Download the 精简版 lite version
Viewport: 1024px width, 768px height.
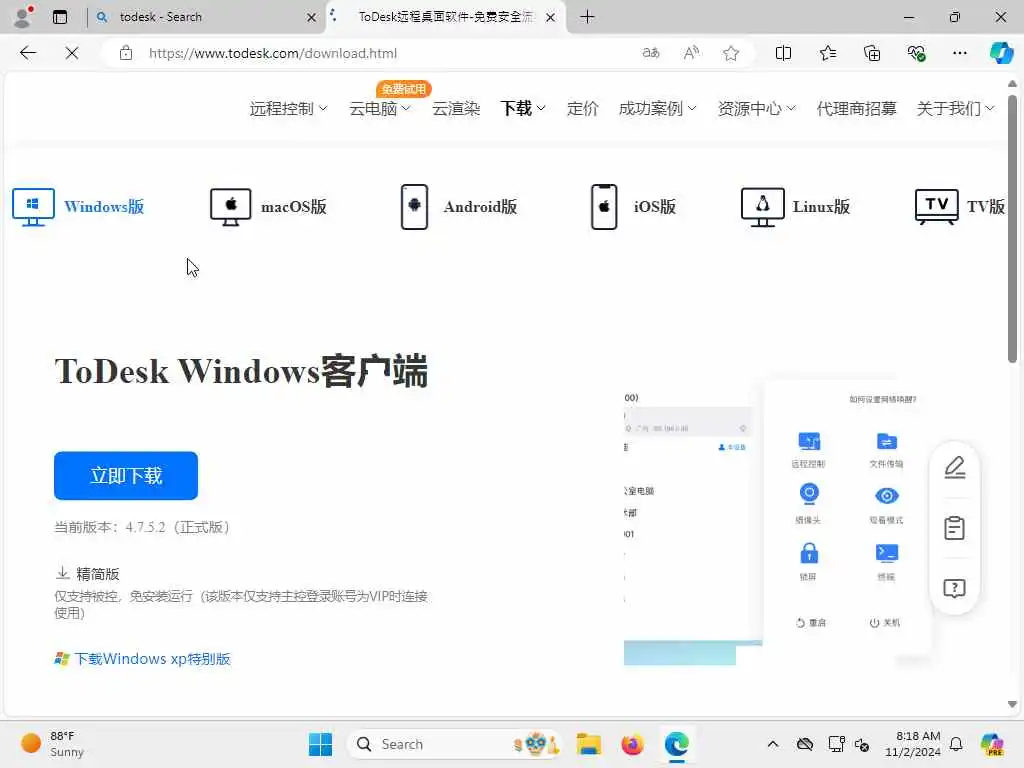tap(88, 573)
